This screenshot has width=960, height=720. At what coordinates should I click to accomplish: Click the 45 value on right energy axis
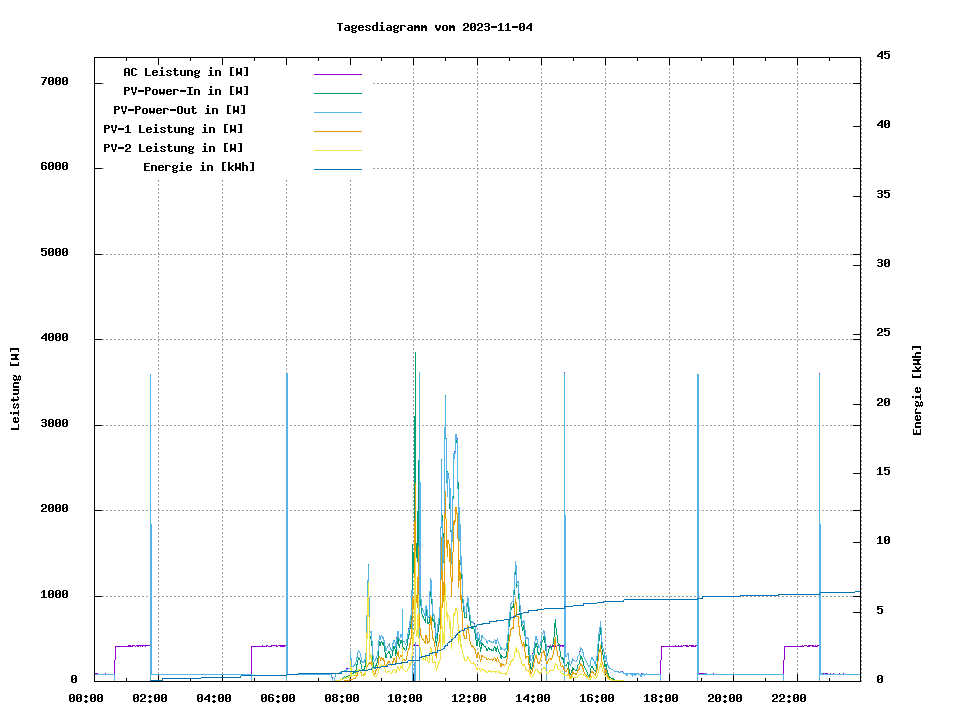[884, 55]
